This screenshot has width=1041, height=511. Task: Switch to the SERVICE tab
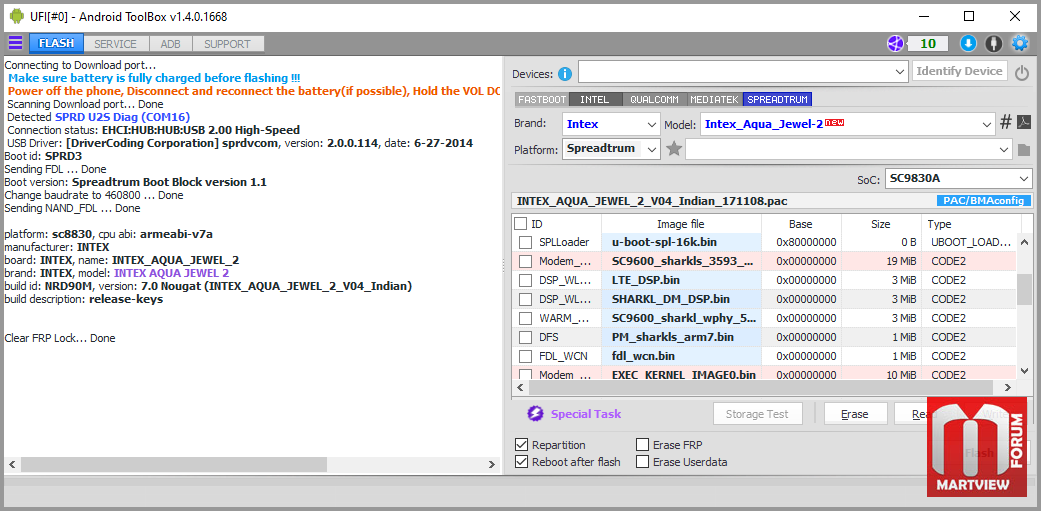pos(115,44)
